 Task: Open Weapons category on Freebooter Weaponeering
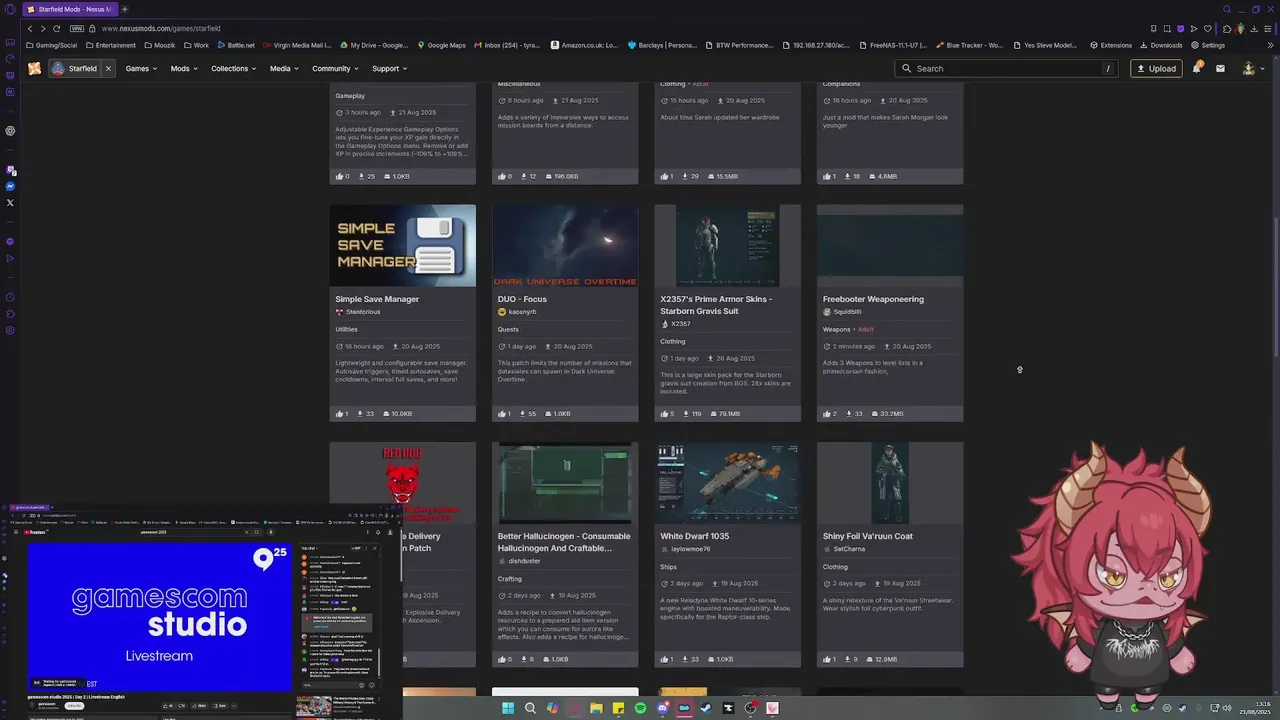[836, 329]
